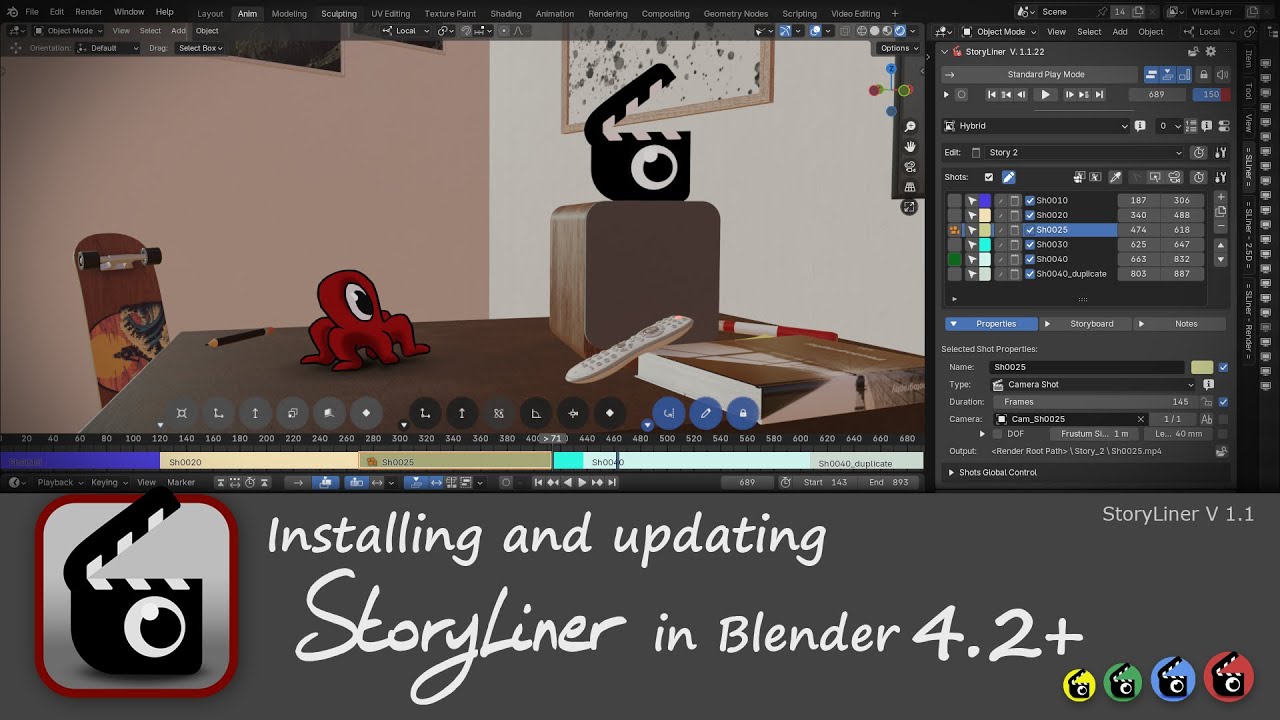Screen dimensions: 1280x720
Task: Toggle checkbox right of Duration frames
Action: (1223, 402)
